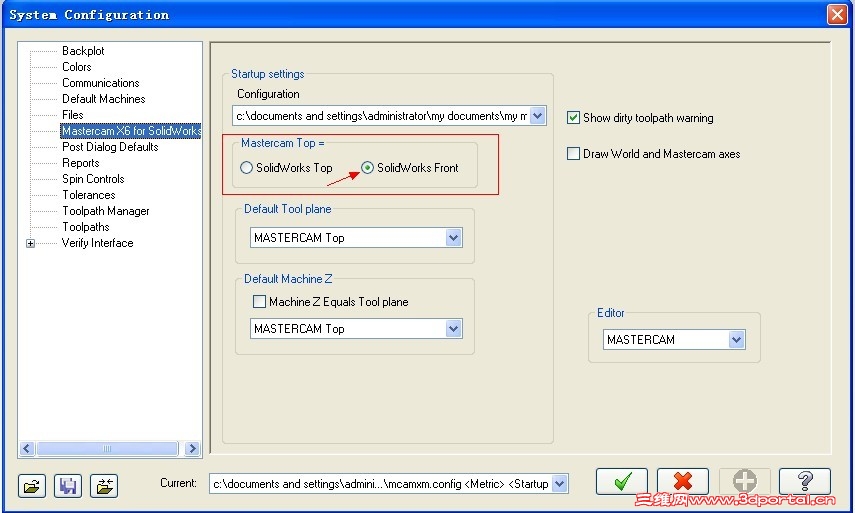This screenshot has height=513, width=855.
Task: Select Tolerances in the settings tree
Action: pyautogui.click(x=89, y=195)
